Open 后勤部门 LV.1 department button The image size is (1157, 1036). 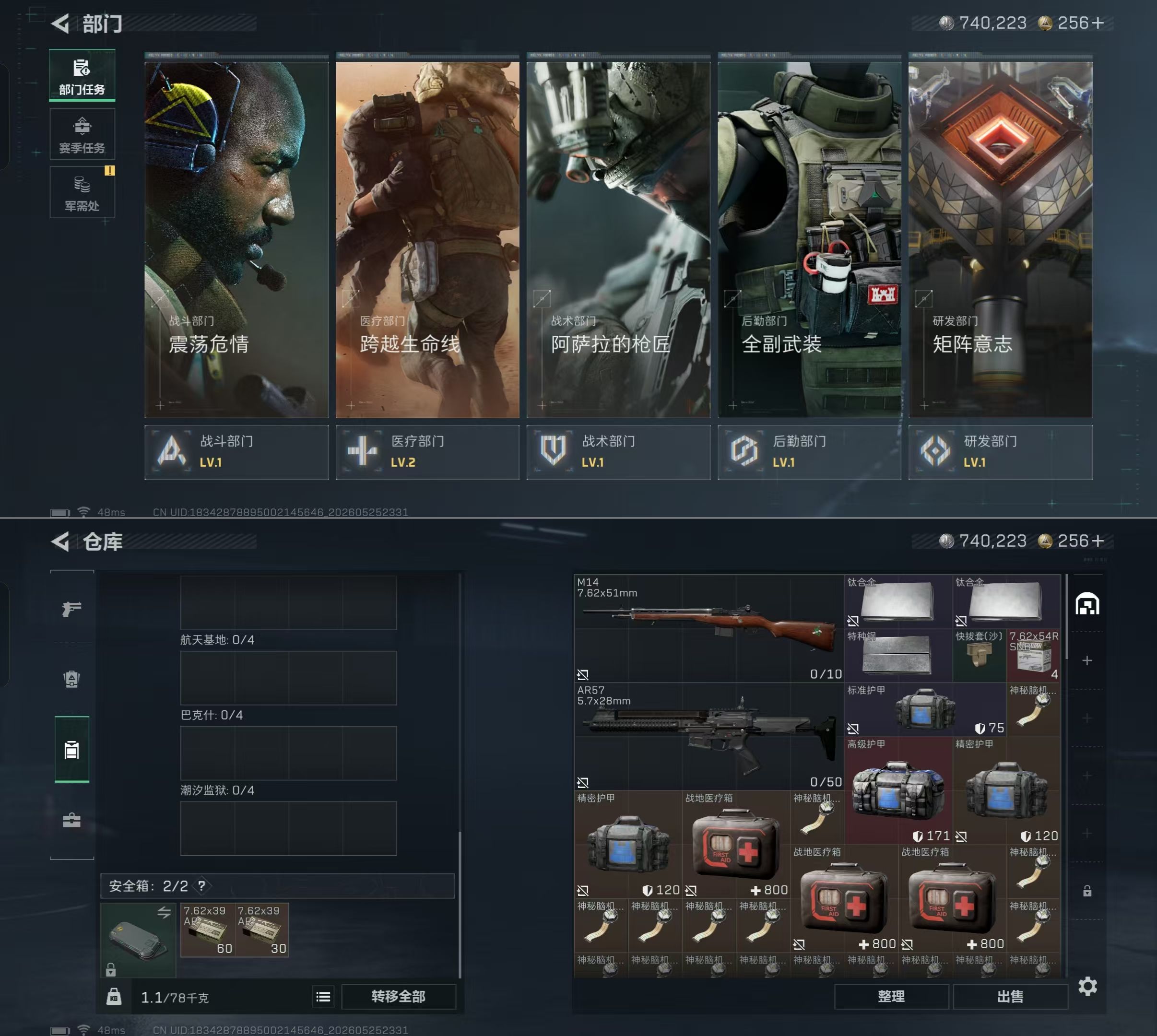pos(809,452)
